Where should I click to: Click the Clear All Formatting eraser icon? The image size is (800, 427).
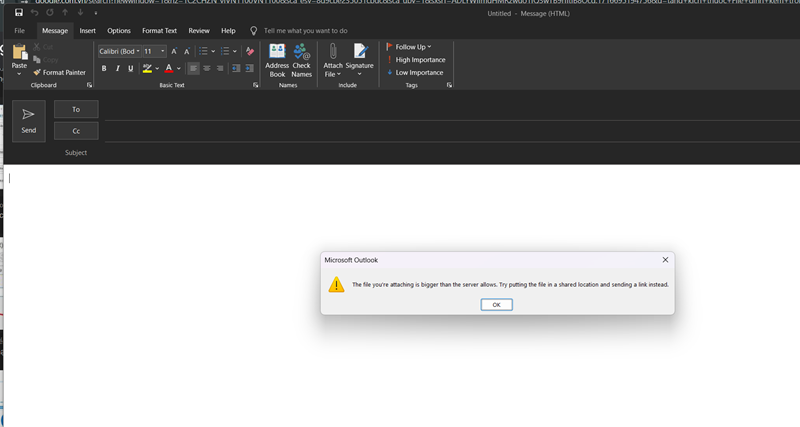249,51
